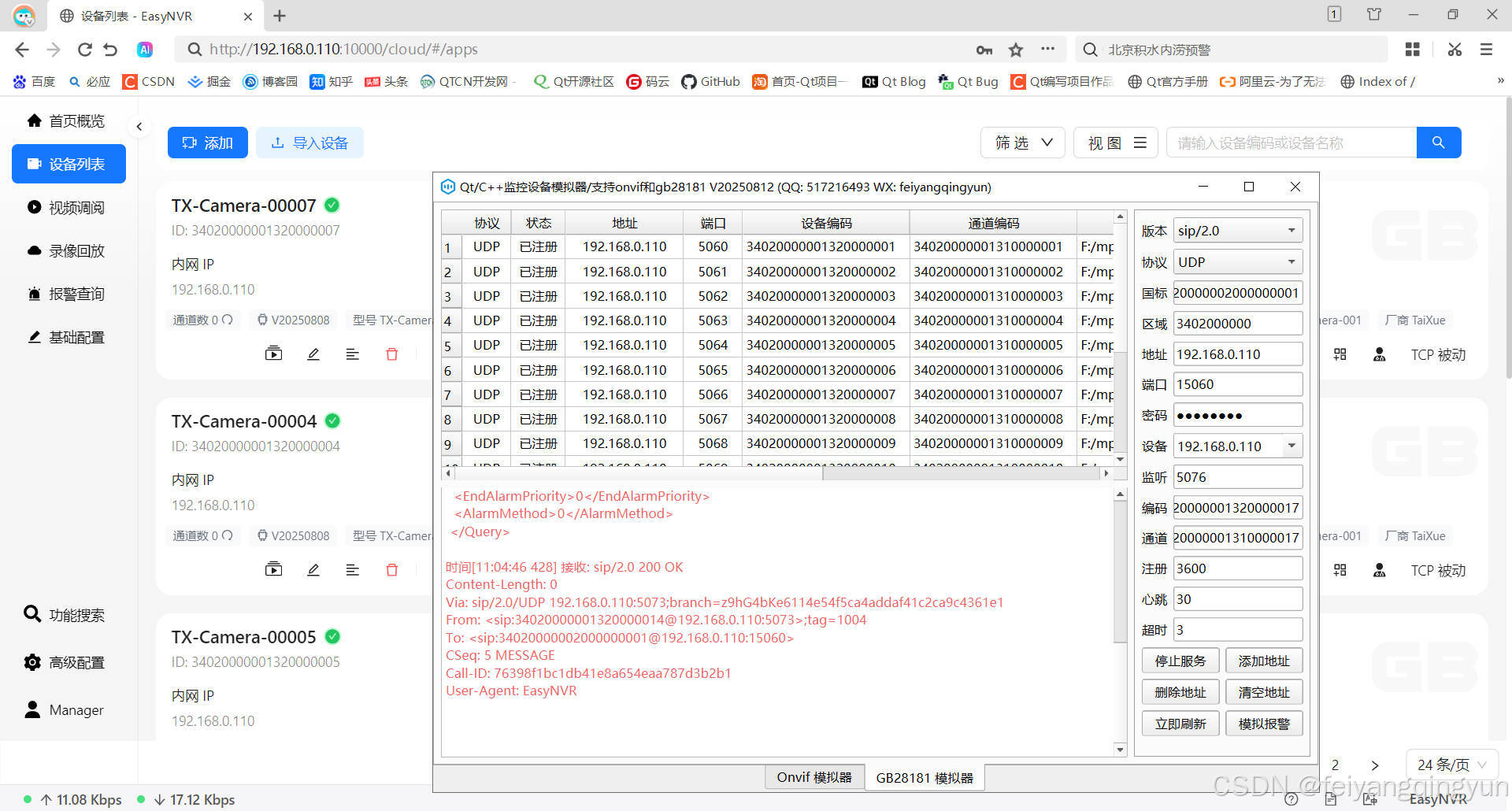Click the browser reload icon
This screenshot has width=1512, height=811.
(85, 49)
